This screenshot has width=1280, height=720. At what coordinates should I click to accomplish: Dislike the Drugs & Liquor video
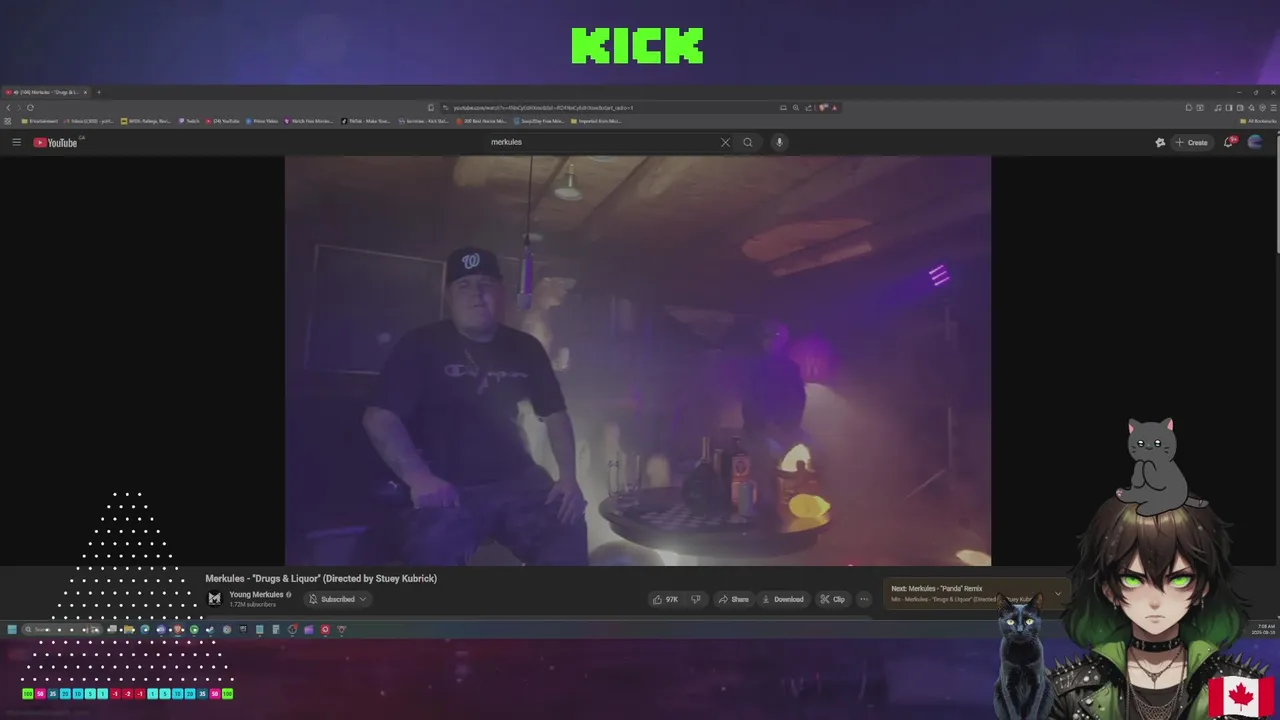point(696,599)
